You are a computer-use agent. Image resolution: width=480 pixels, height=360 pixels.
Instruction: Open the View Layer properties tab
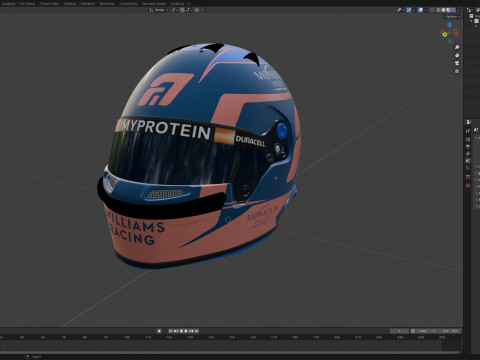coord(468,154)
